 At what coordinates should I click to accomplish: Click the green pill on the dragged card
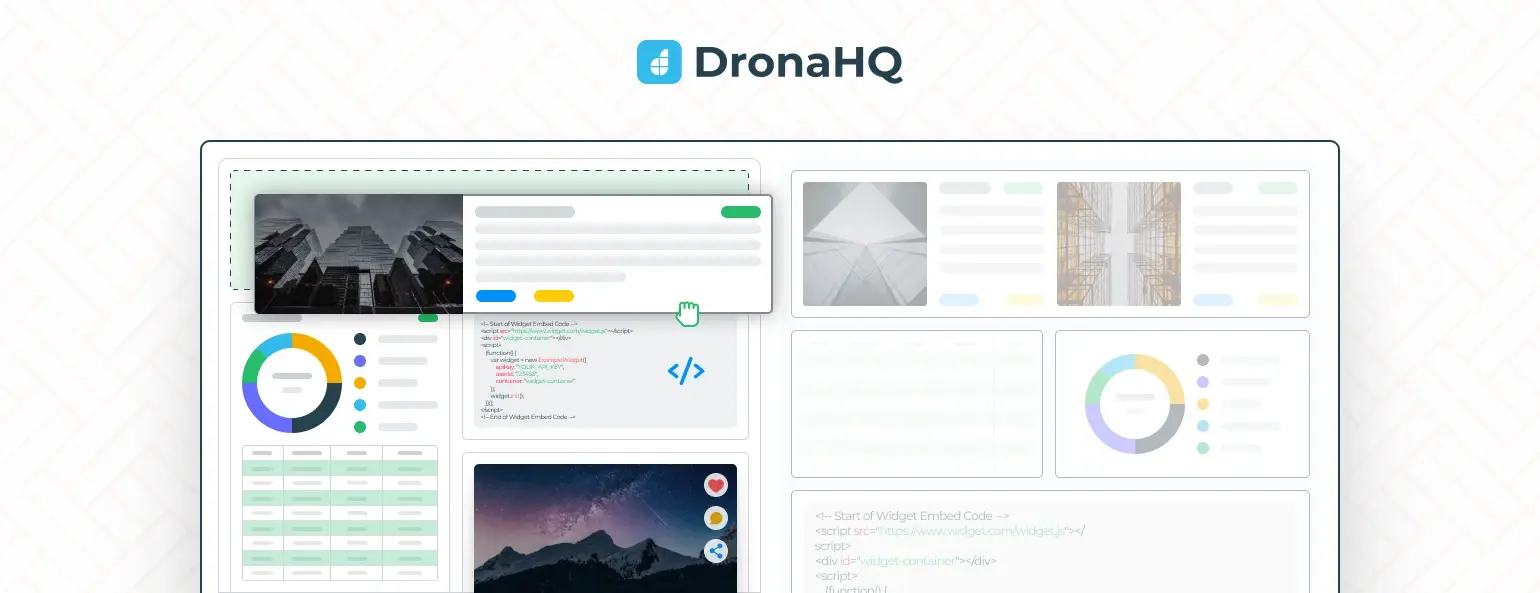click(x=740, y=212)
